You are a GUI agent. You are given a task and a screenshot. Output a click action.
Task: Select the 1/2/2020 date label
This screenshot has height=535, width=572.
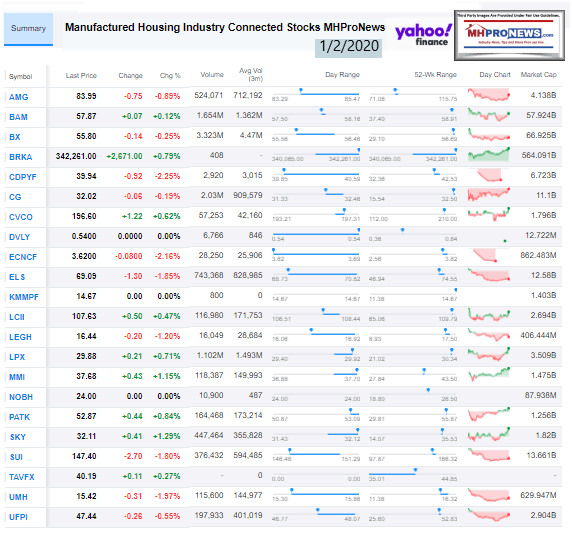coord(349,47)
